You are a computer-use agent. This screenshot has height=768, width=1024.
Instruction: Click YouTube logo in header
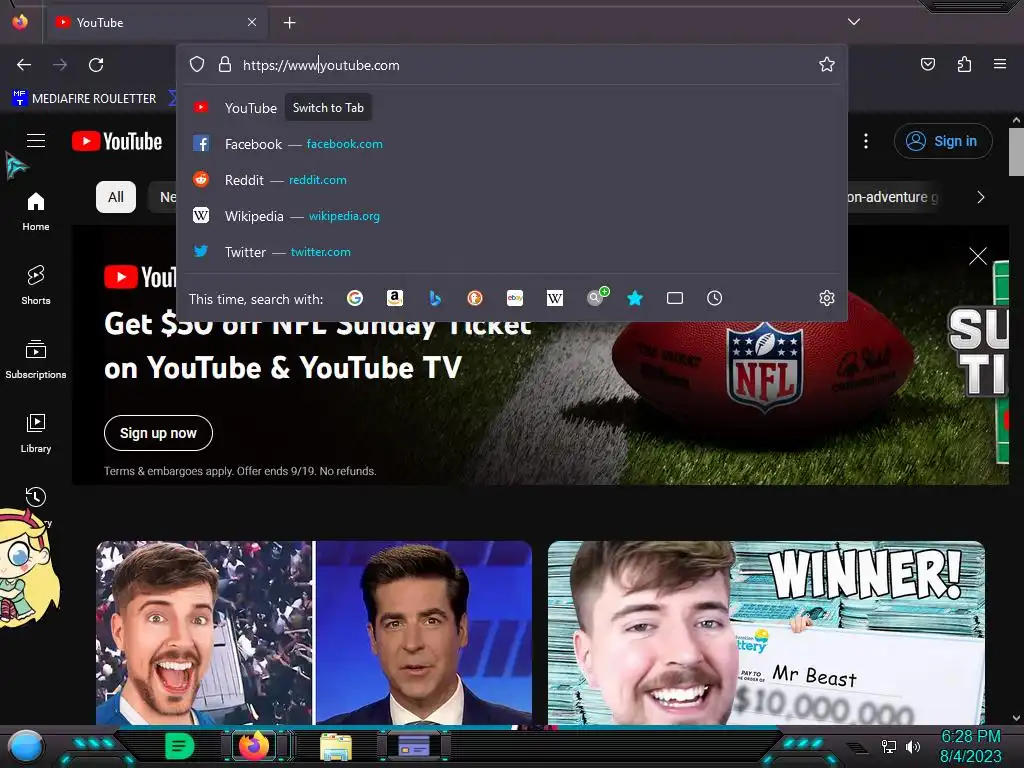click(117, 141)
